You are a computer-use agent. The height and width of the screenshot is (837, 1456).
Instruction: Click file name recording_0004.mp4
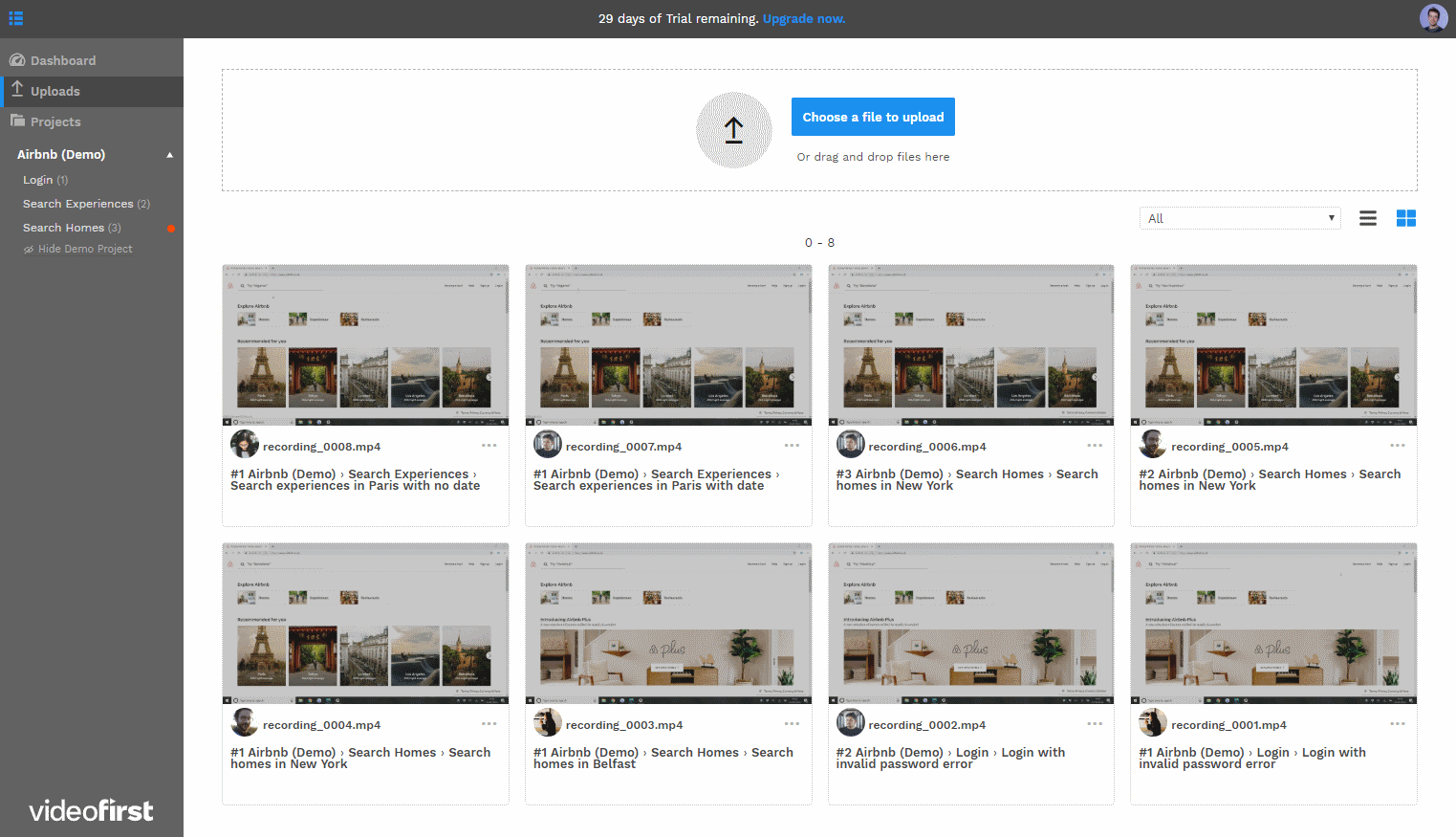point(321,725)
